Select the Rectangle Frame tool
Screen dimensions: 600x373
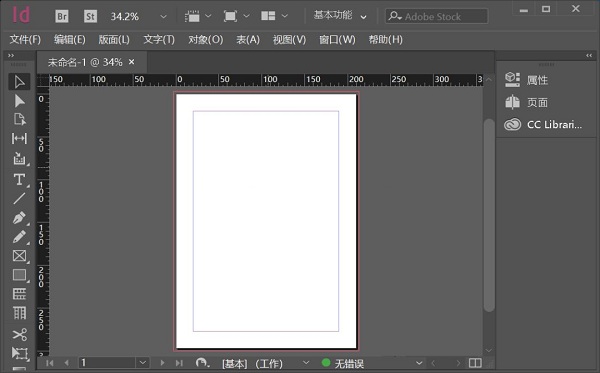coord(19,256)
